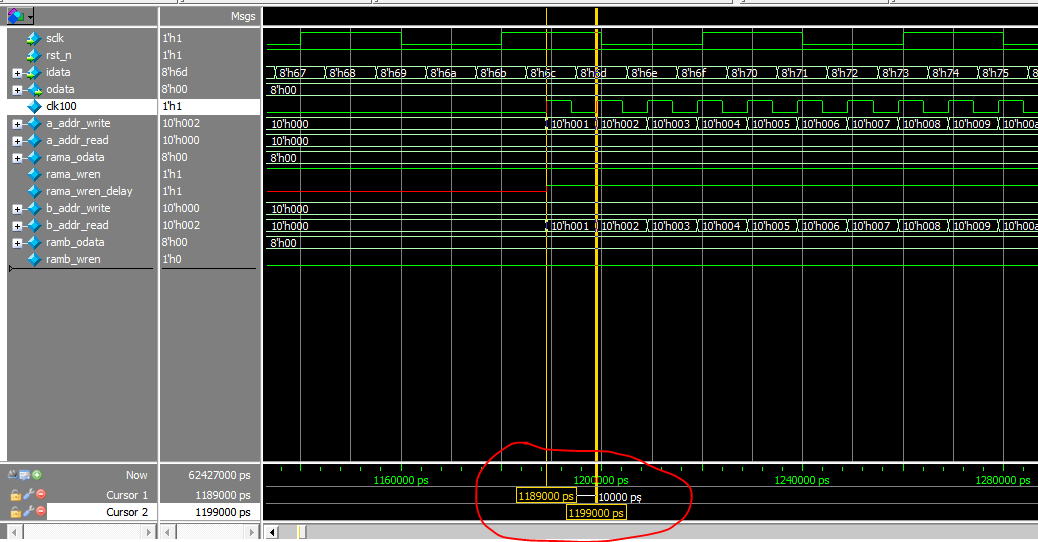Click the edit grid and timeline icon

25,475
